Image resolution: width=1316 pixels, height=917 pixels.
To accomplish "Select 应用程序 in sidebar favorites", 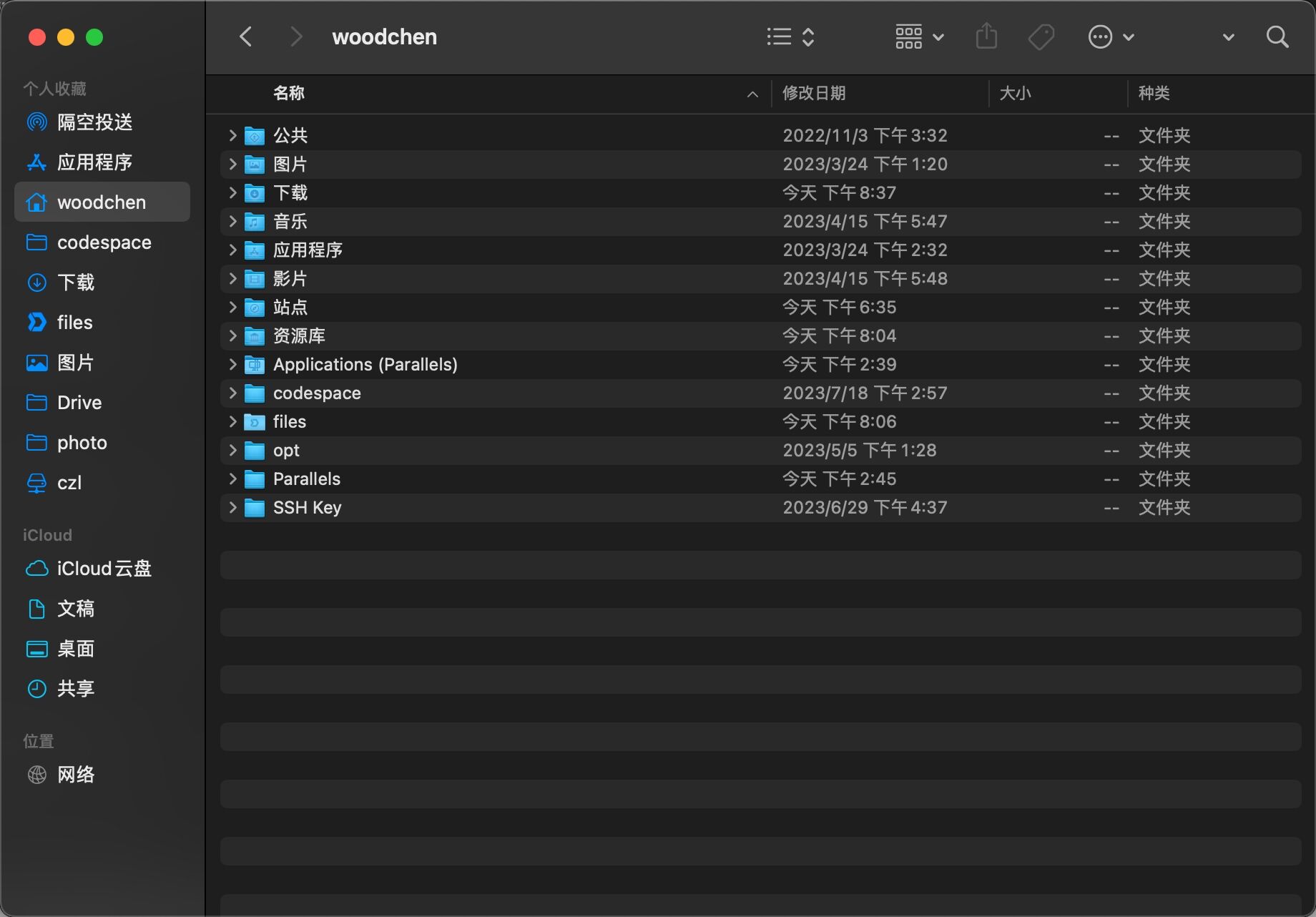I will click(x=94, y=162).
